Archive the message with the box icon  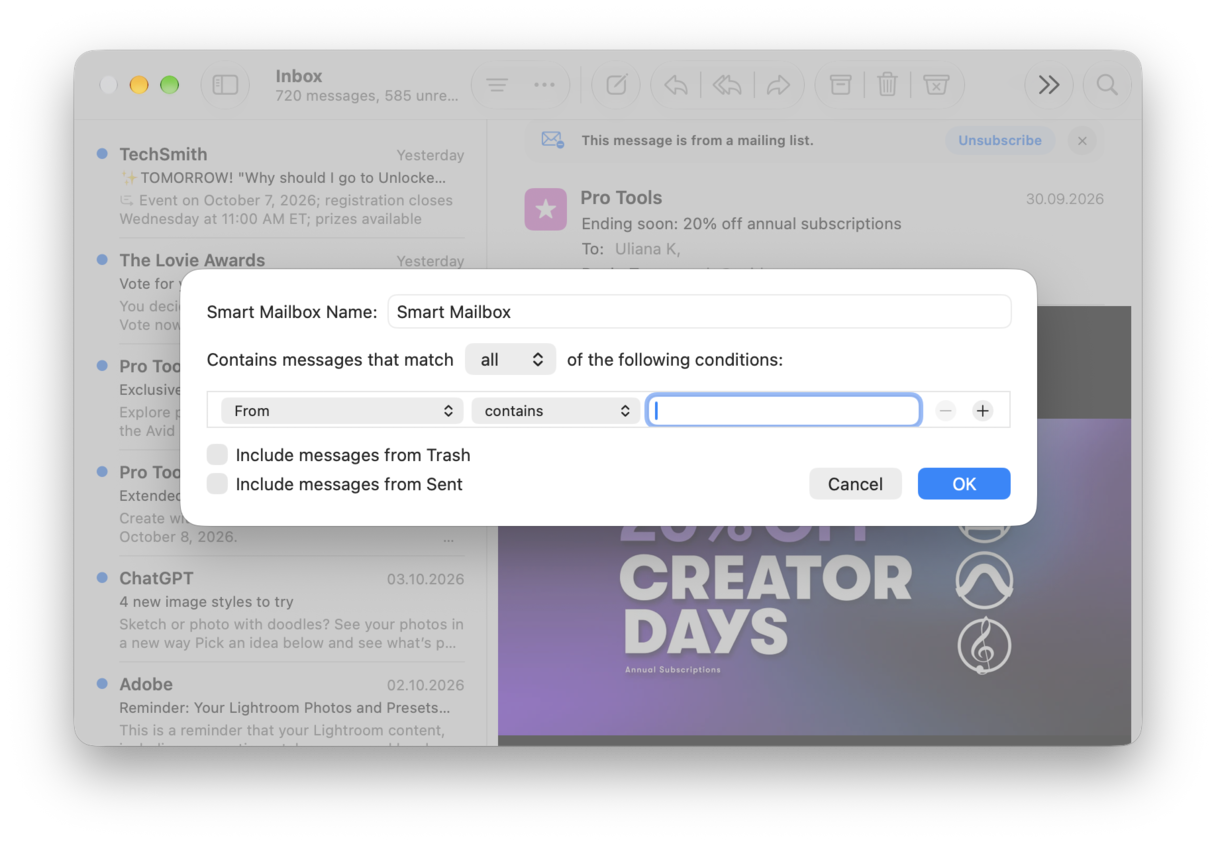pyautogui.click(x=840, y=85)
